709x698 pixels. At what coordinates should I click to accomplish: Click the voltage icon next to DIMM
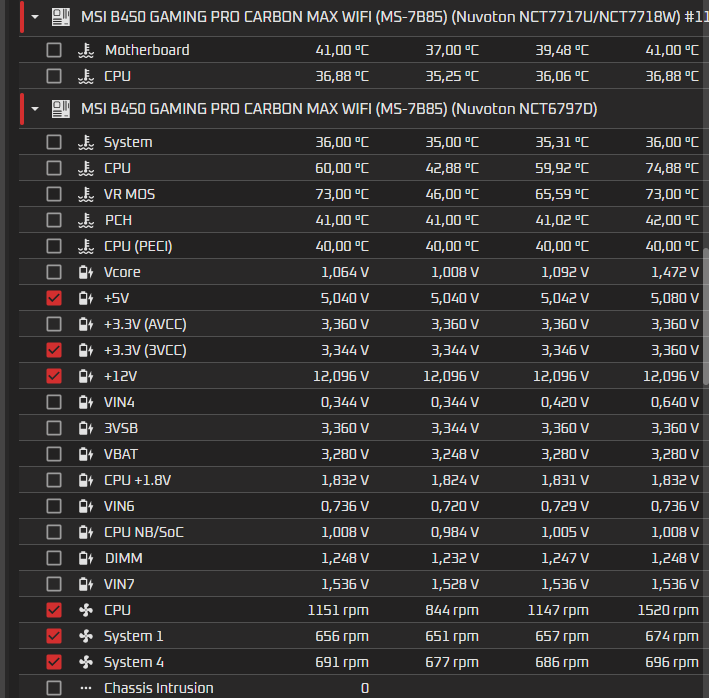86,558
